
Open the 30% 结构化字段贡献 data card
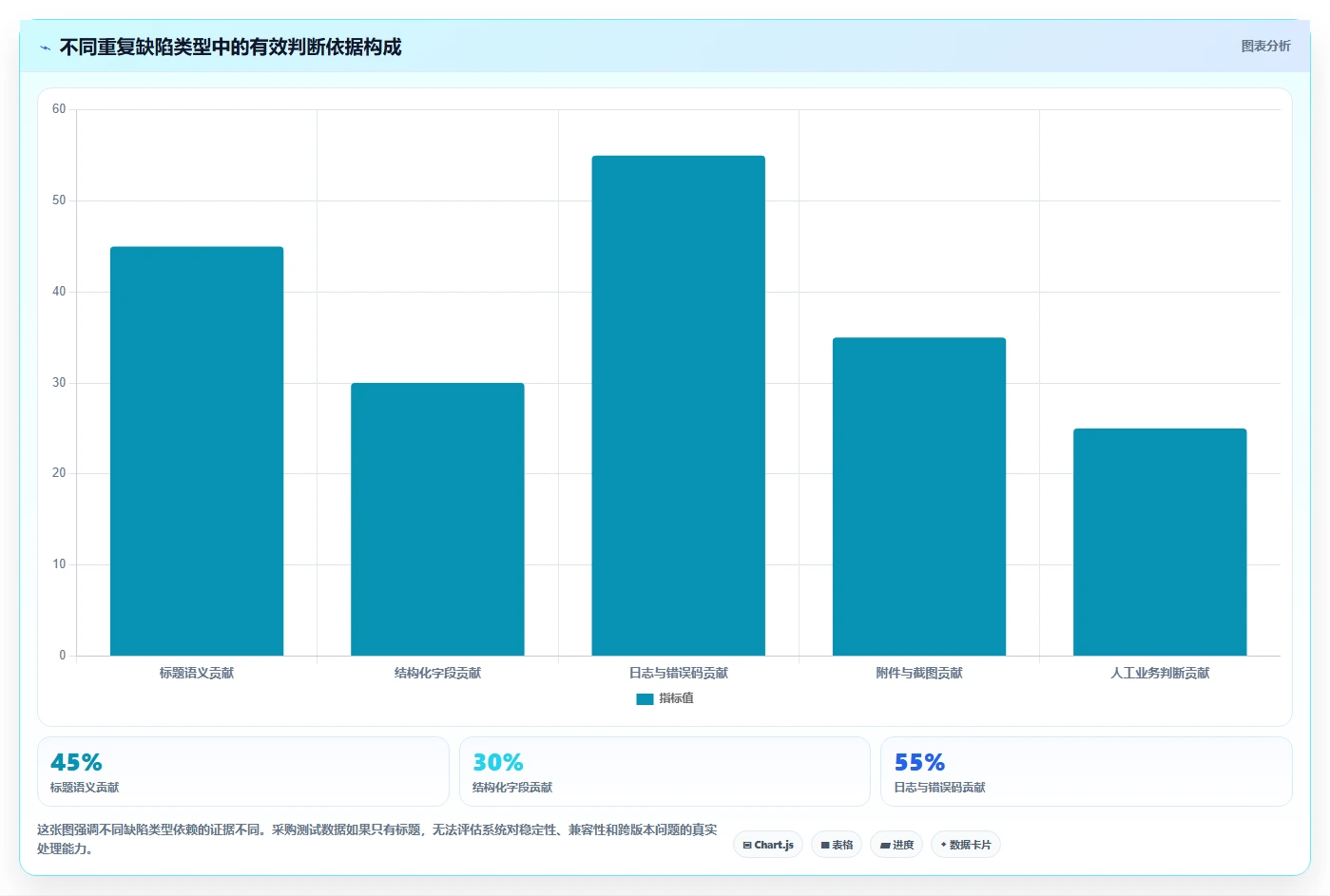665,772
